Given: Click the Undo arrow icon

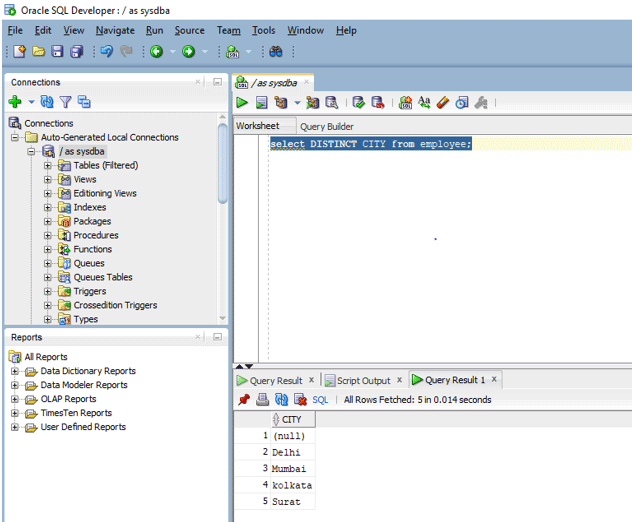Looking at the screenshot, I should (x=107, y=52).
